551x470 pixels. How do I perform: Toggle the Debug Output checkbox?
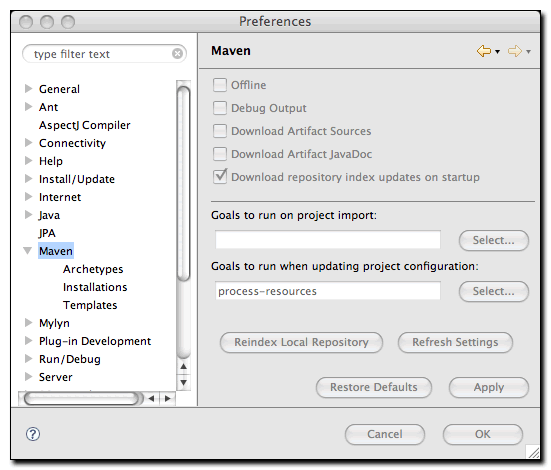pyautogui.click(x=220, y=108)
